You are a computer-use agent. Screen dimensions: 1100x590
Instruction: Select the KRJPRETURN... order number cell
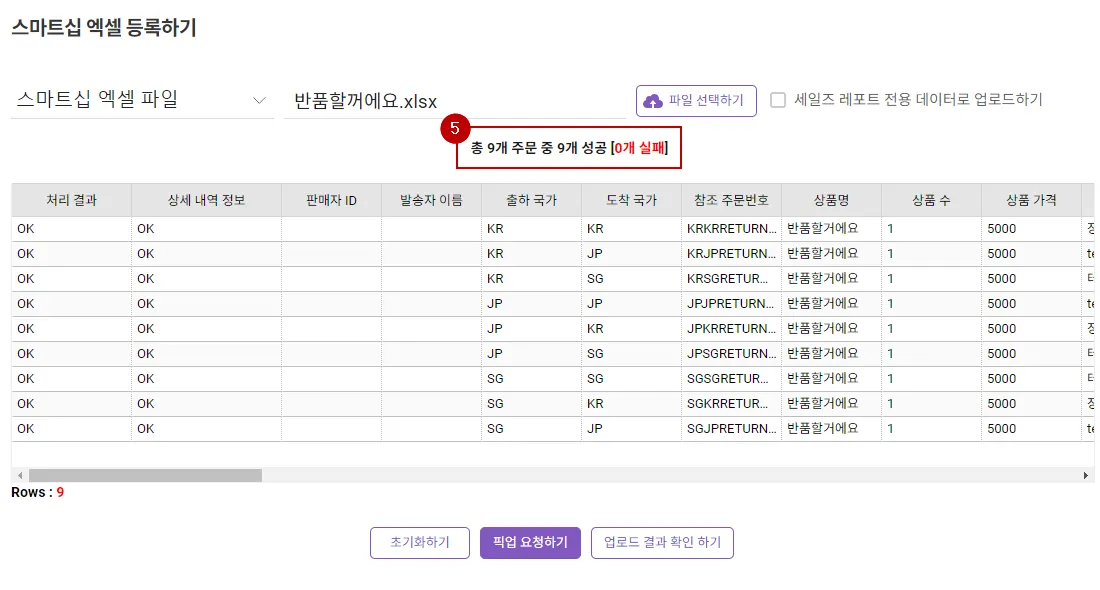731,254
